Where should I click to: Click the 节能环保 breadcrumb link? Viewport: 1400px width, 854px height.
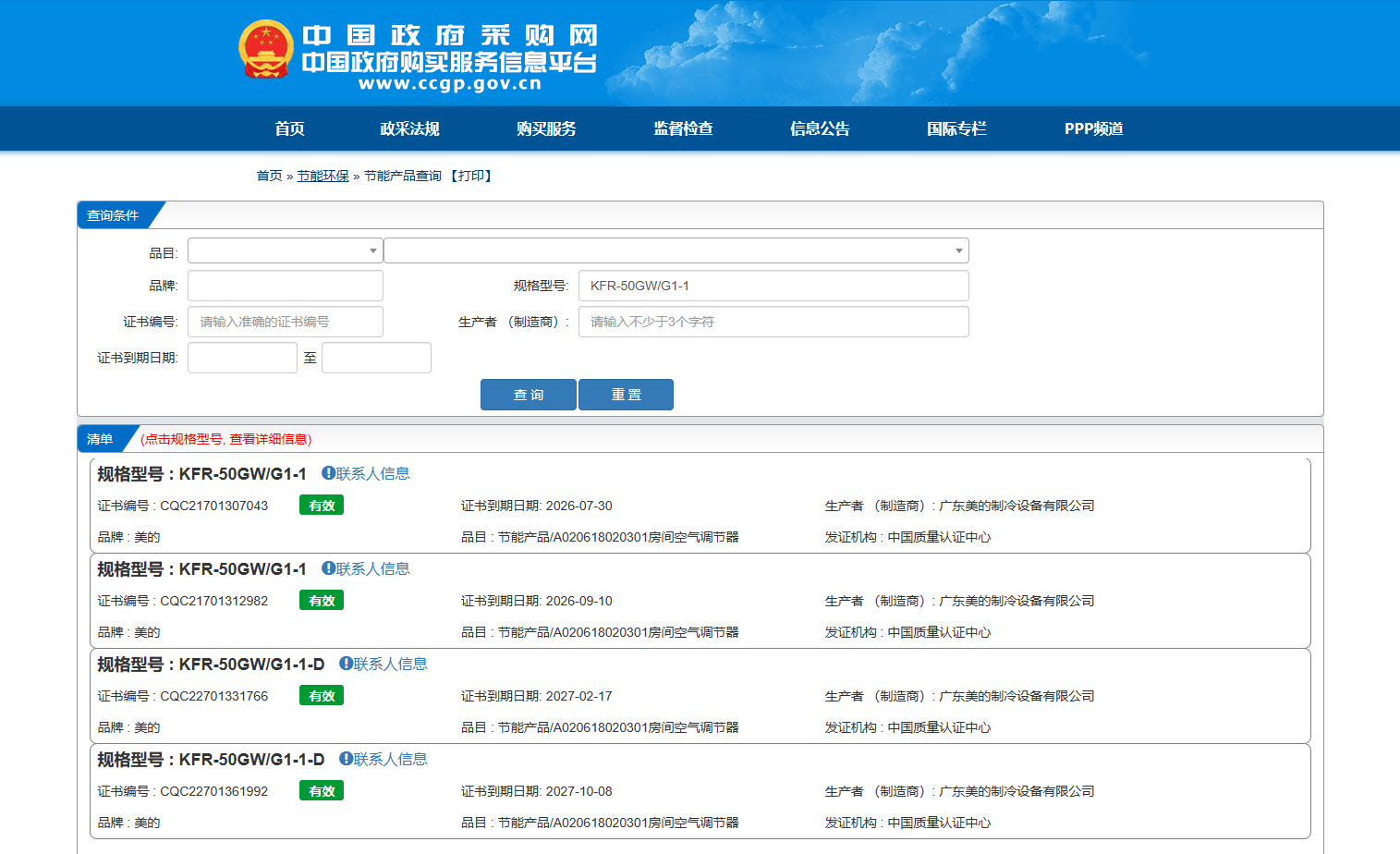323,176
